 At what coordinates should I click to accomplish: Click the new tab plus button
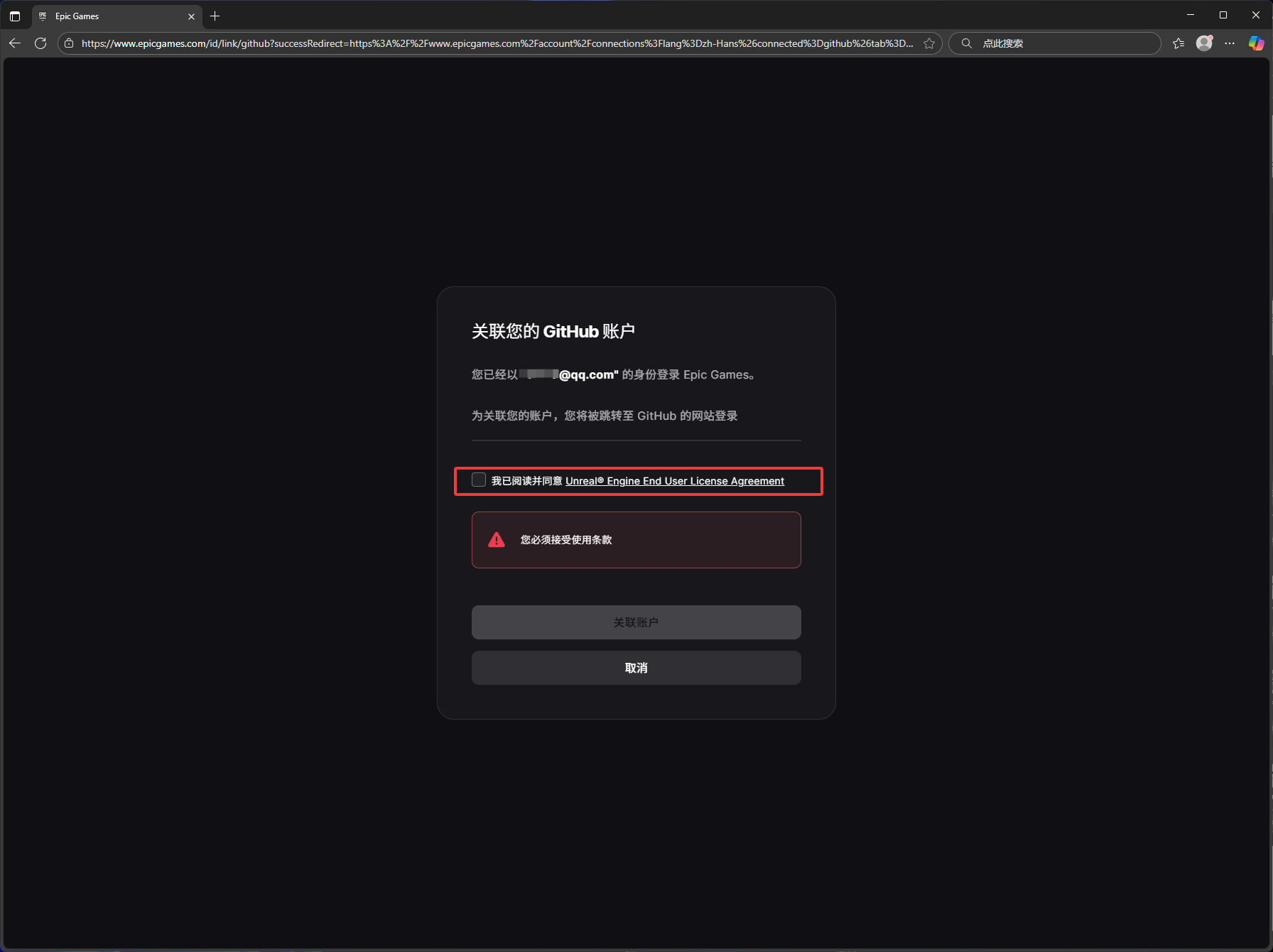[x=215, y=16]
